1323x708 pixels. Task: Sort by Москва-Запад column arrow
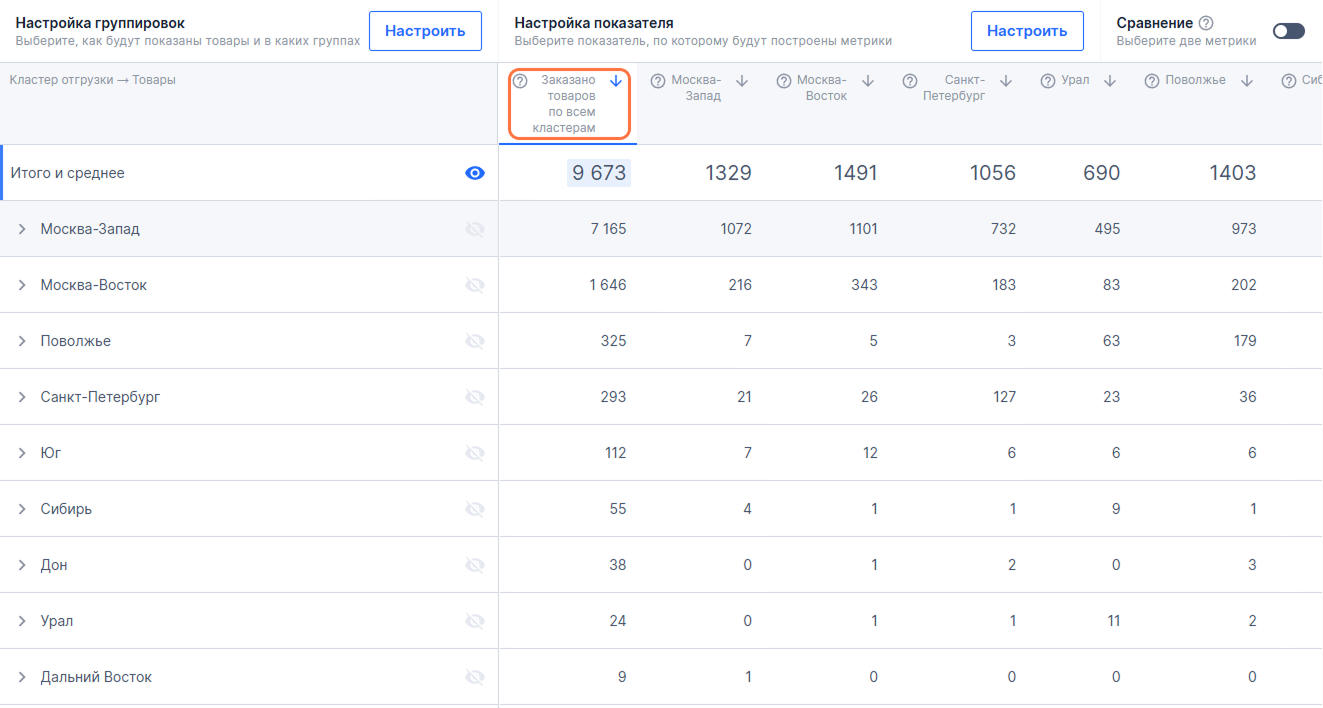click(x=742, y=81)
